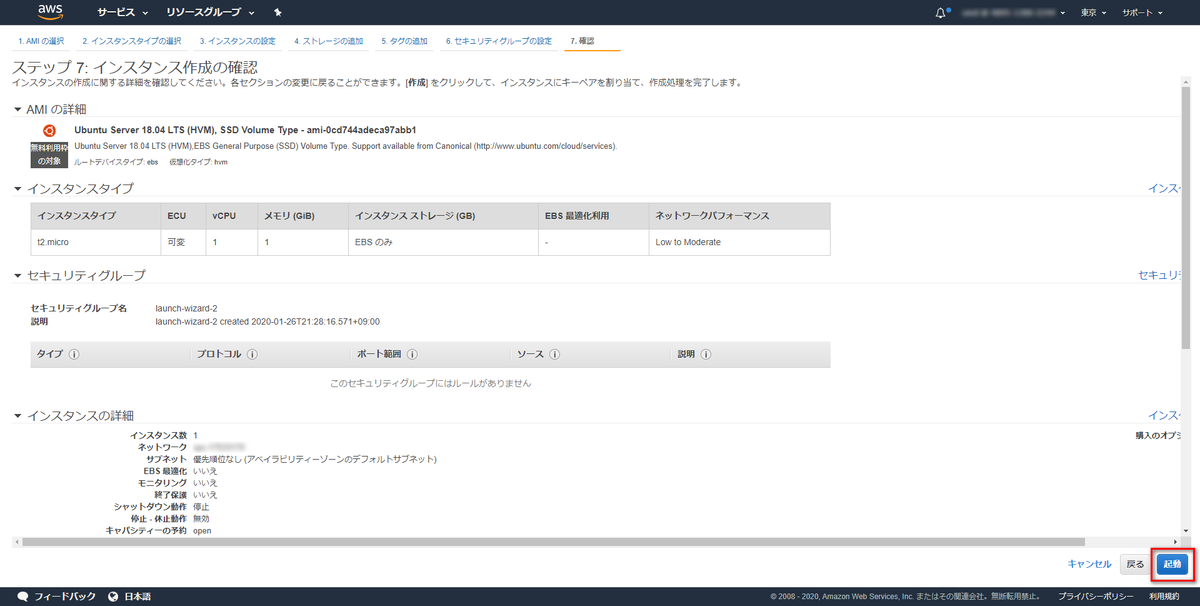Image resolution: width=1200 pixels, height=606 pixels.
Task: Click the Ubuntu AMI logo icon
Action: click(49, 130)
